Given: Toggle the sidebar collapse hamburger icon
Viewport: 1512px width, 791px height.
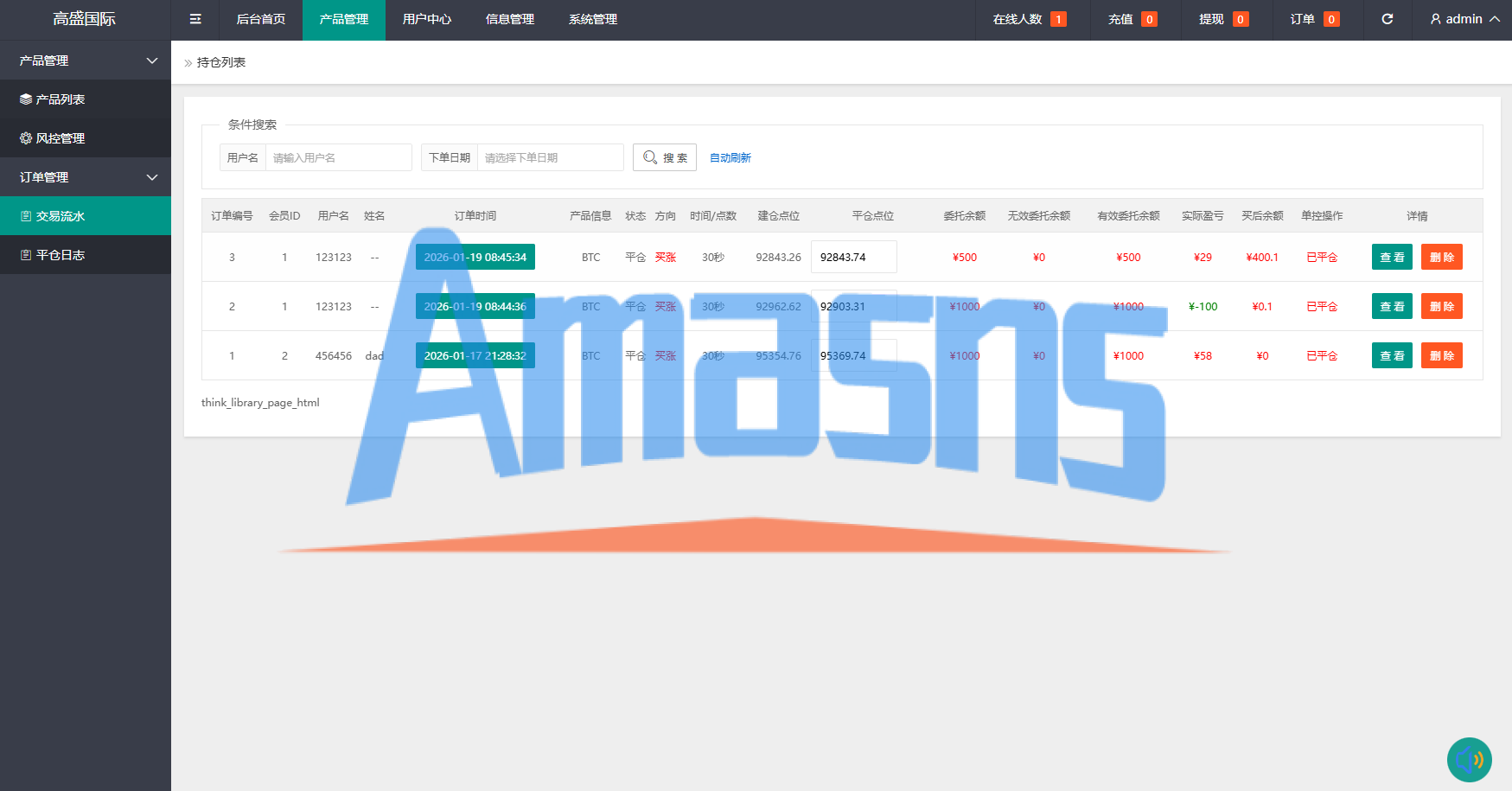Looking at the screenshot, I should pos(195,19).
